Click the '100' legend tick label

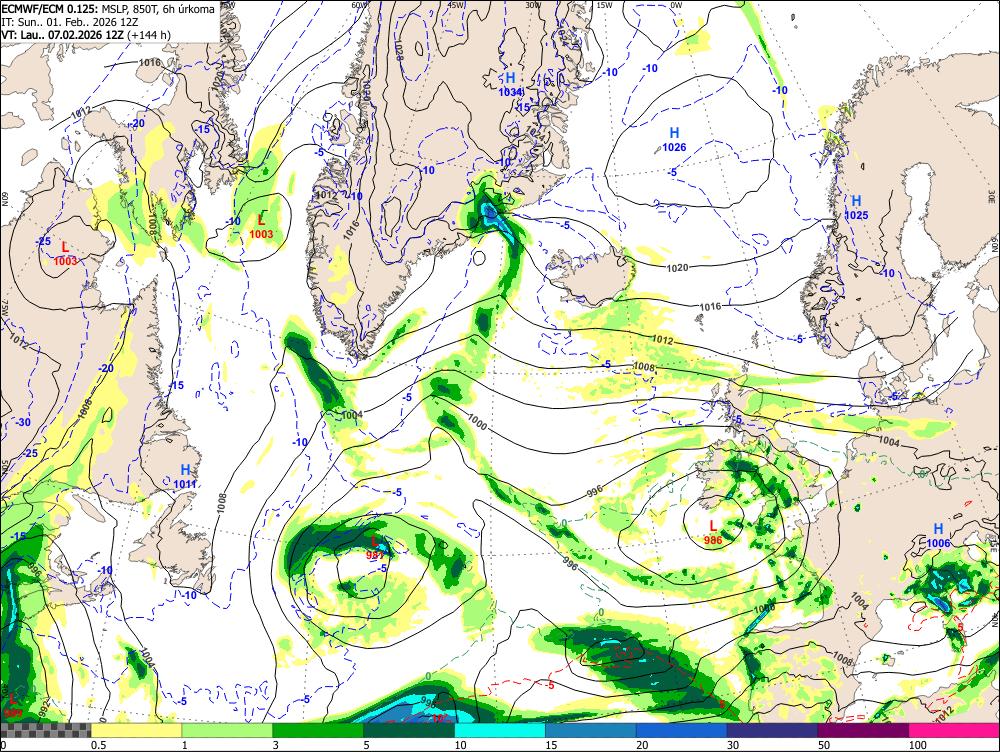[917, 745]
